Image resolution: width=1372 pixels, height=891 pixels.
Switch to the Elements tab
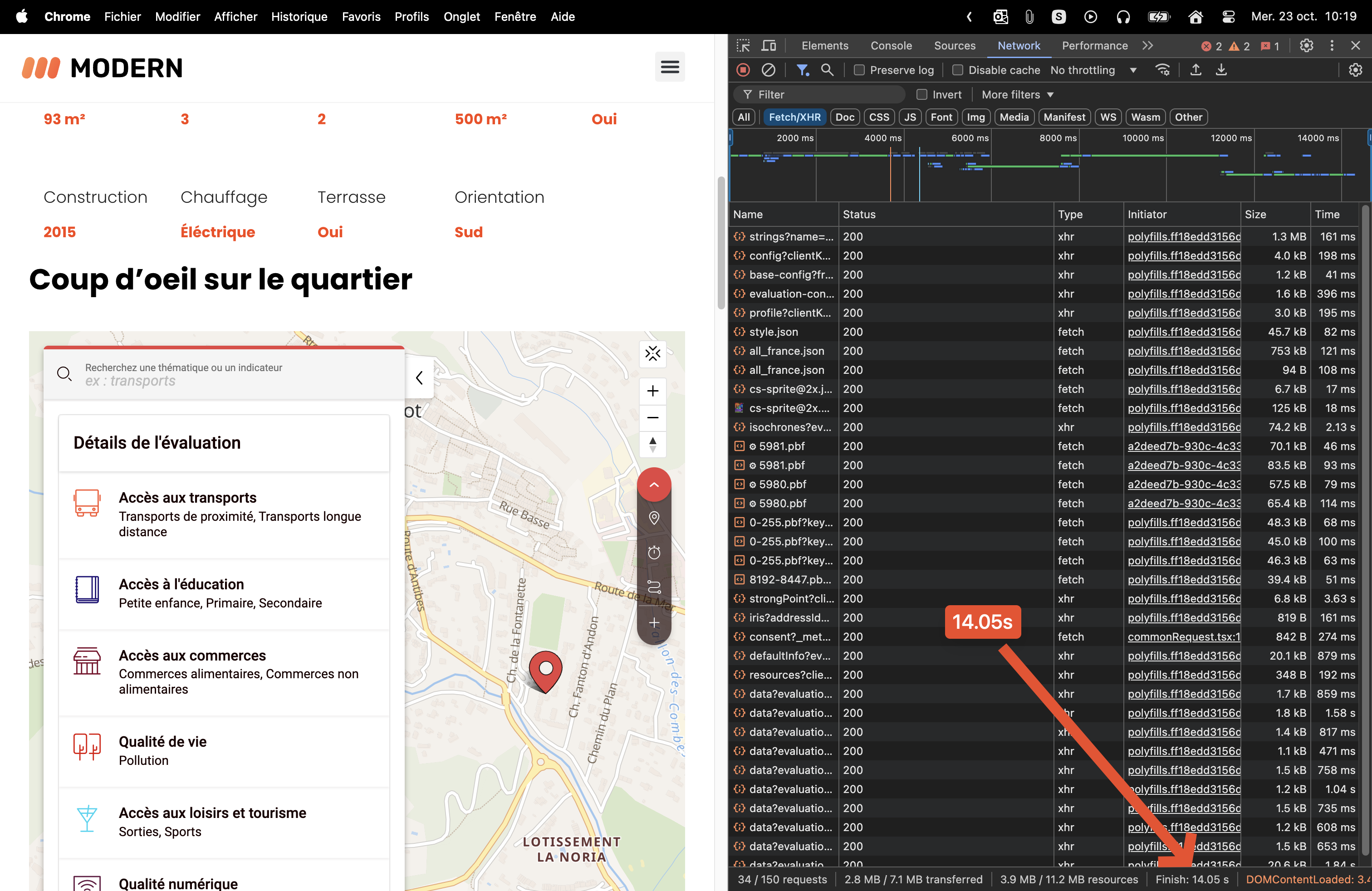pyautogui.click(x=824, y=45)
